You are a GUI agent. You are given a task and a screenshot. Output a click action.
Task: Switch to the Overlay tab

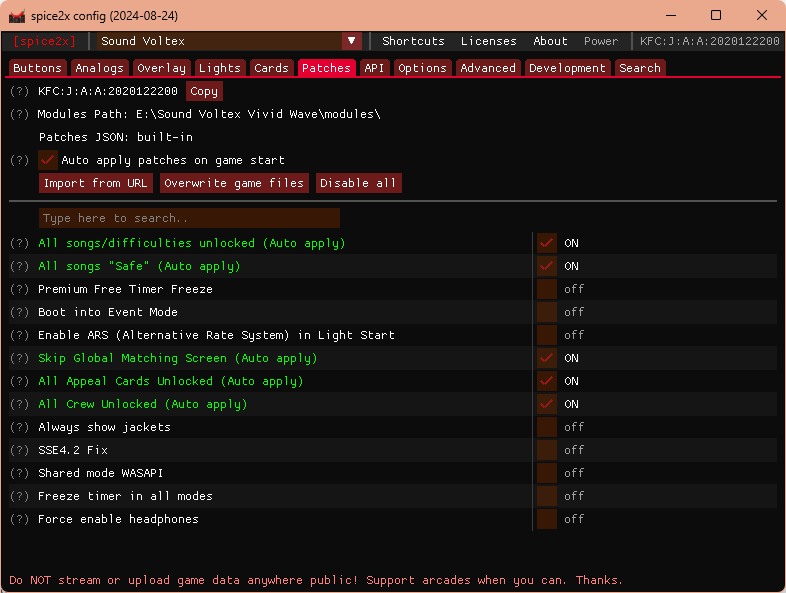click(x=161, y=68)
